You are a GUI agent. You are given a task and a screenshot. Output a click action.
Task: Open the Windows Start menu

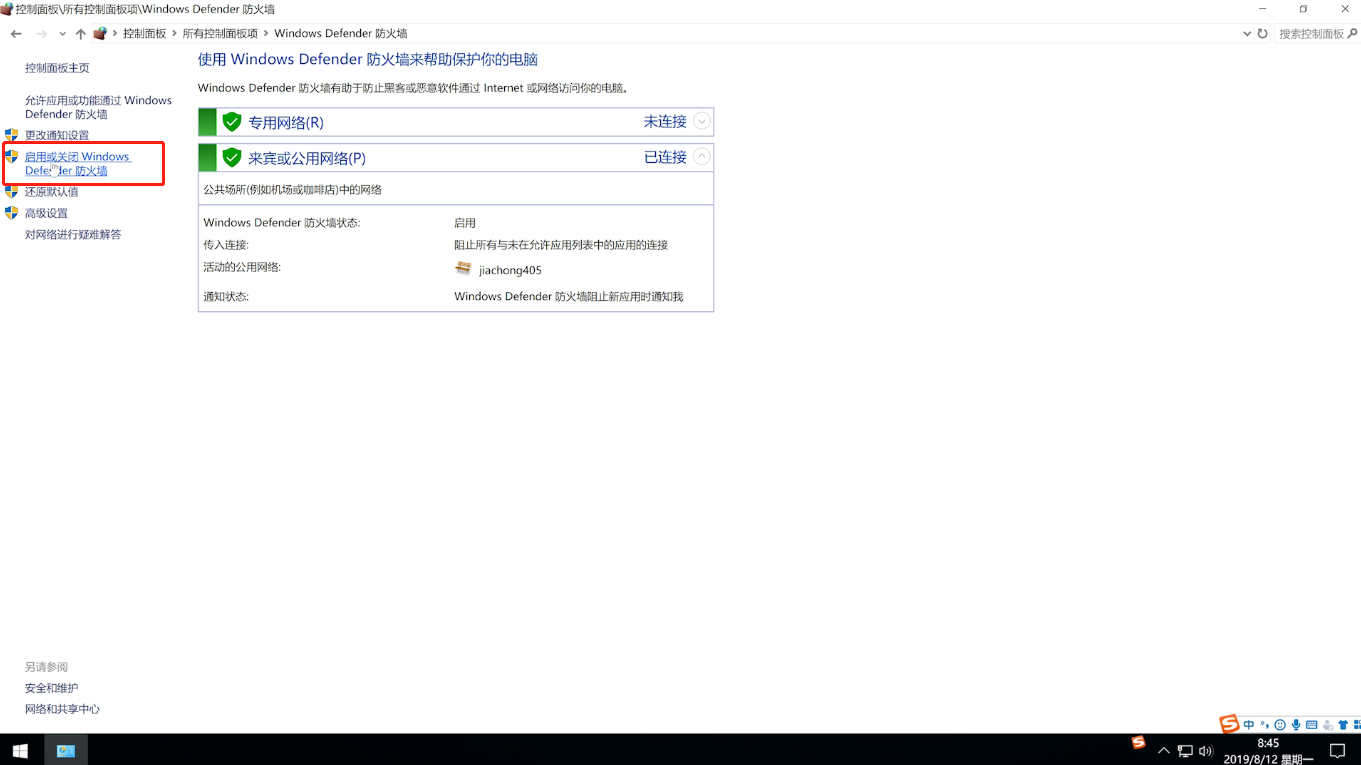(20, 750)
